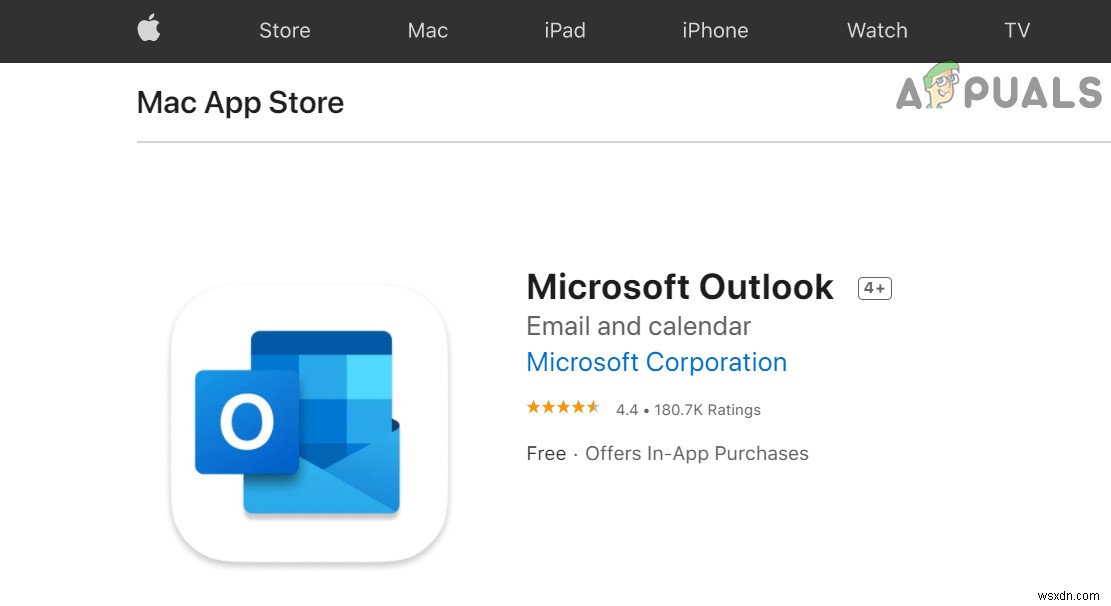
Task: Click the first star in the rating row
Action: pos(532,407)
